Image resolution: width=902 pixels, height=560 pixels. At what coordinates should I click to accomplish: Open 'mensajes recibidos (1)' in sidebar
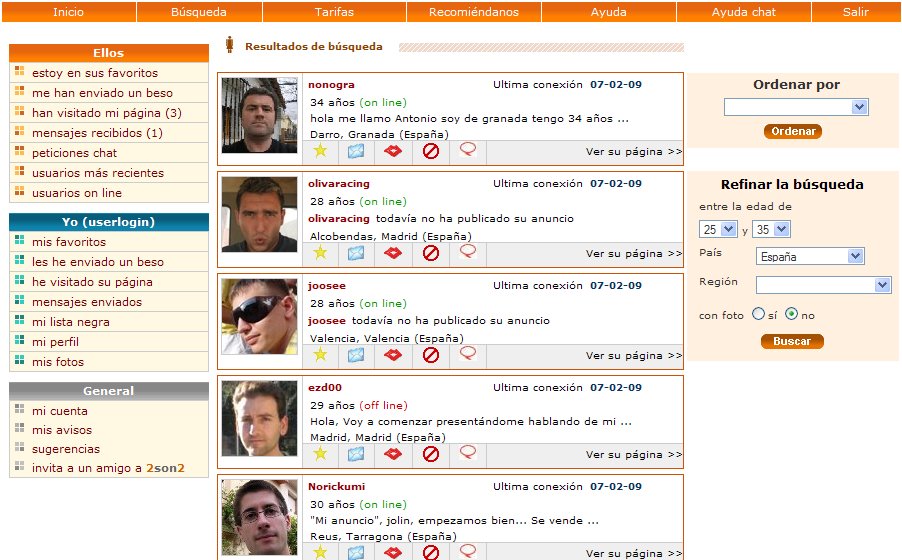(x=97, y=133)
